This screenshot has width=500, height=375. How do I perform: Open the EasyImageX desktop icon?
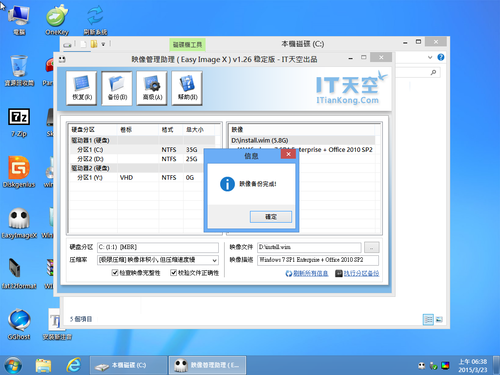click(19, 223)
